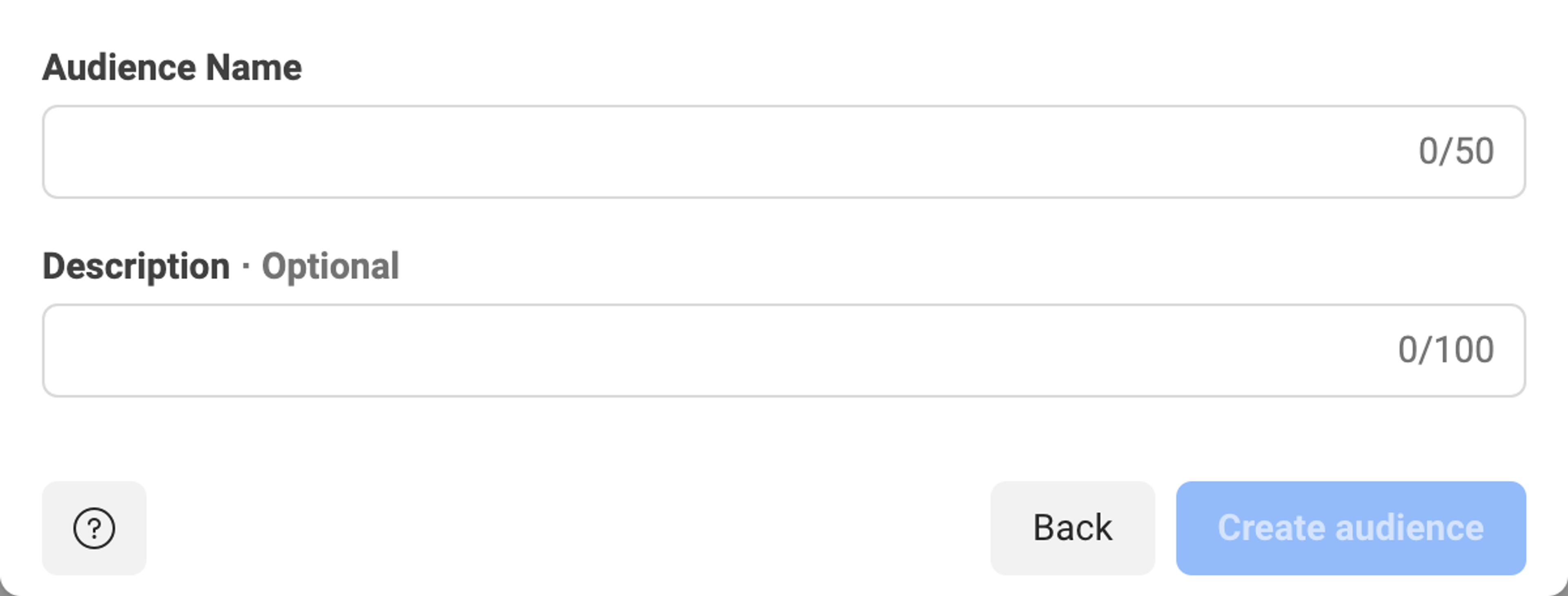
Task: Go back using the Back button
Action: tap(1073, 528)
